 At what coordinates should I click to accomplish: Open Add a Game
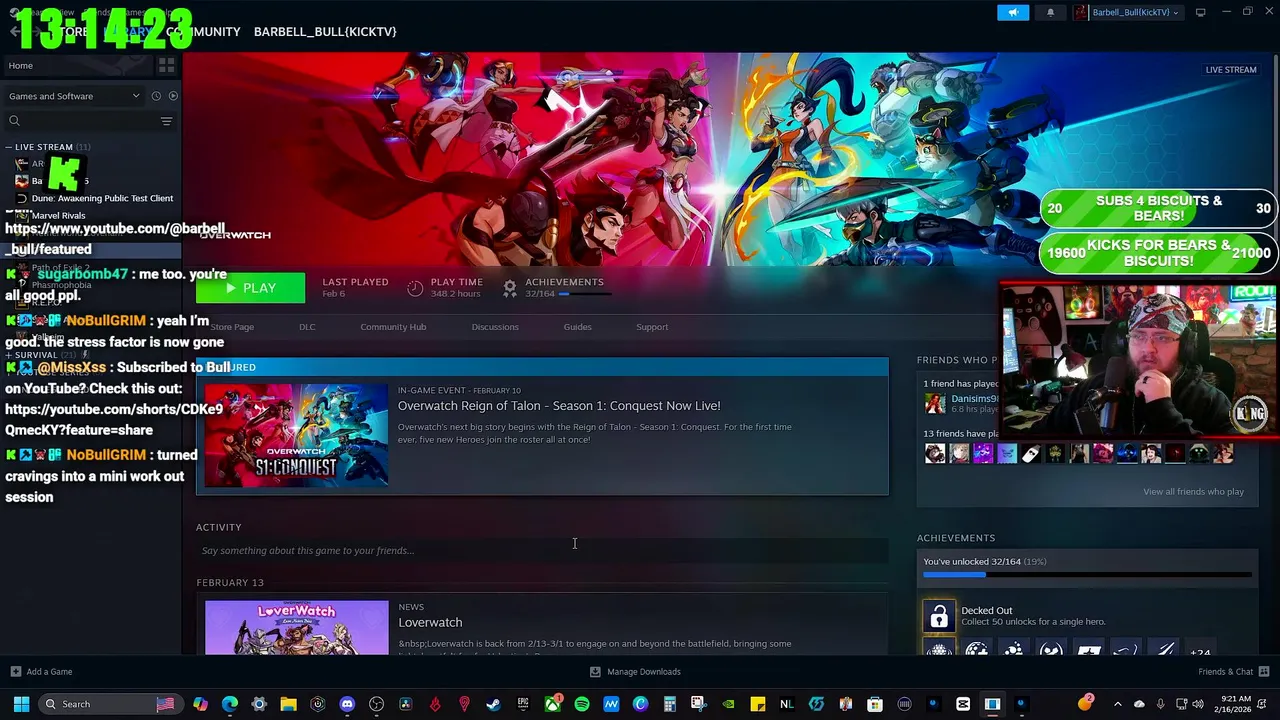(41, 672)
